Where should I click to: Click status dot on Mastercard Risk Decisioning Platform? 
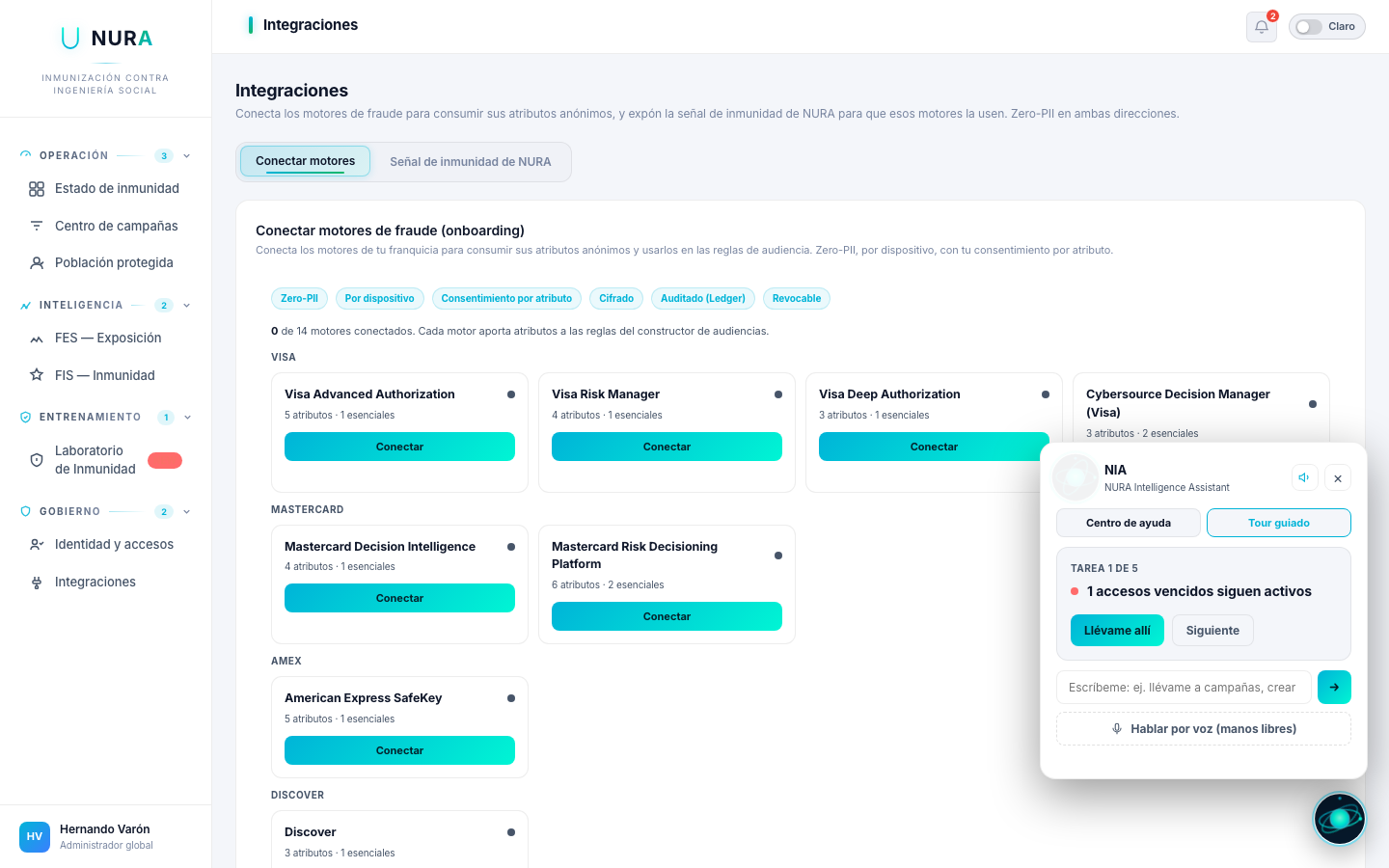778,556
